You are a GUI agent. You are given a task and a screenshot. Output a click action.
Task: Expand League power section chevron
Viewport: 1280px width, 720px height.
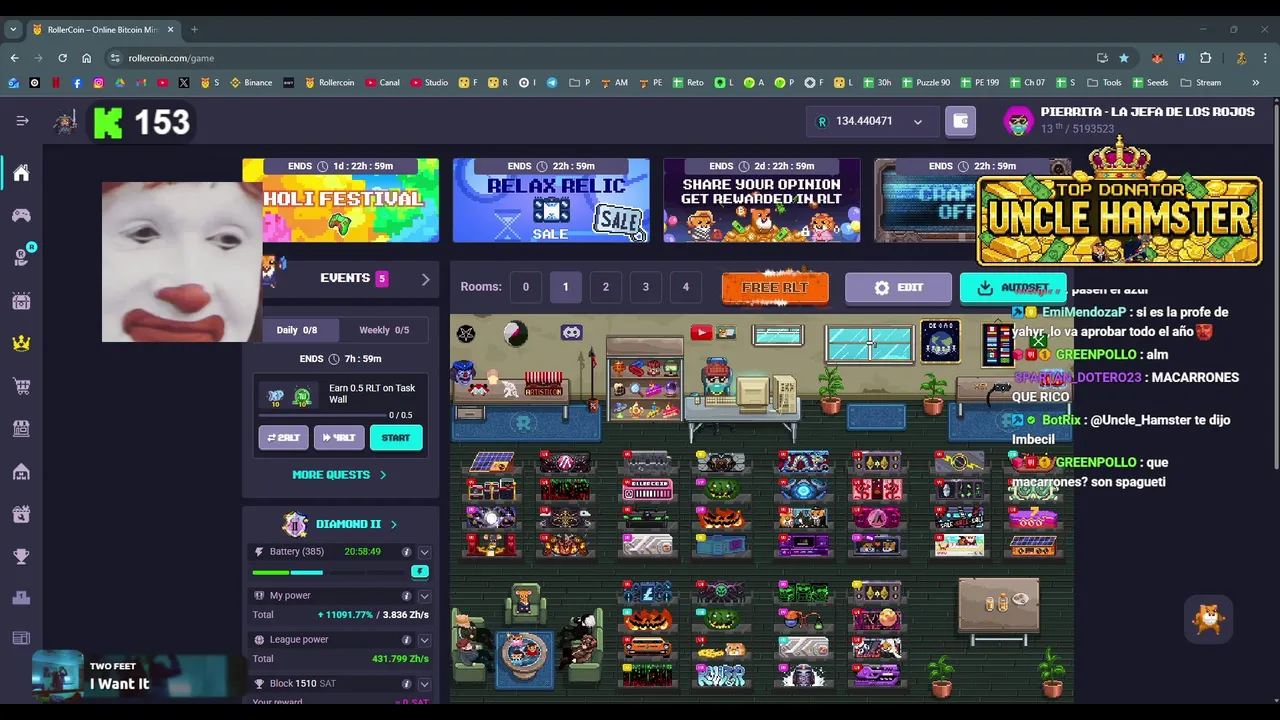tap(424, 640)
